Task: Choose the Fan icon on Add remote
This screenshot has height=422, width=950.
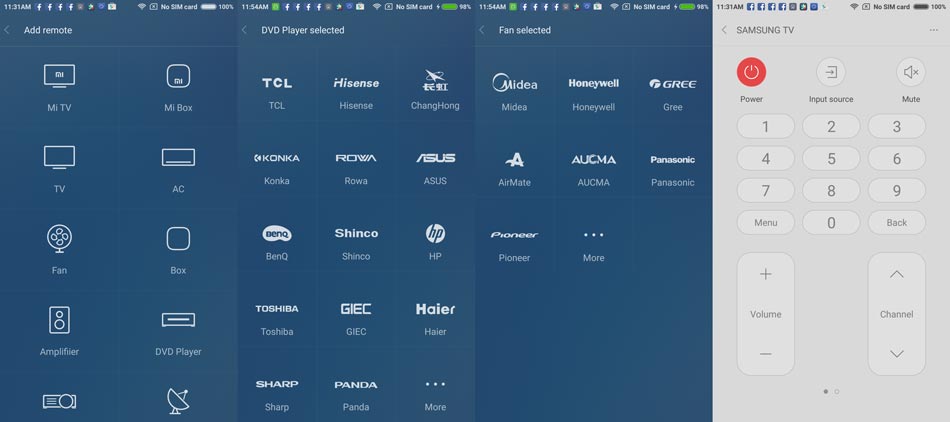Action: click(59, 239)
